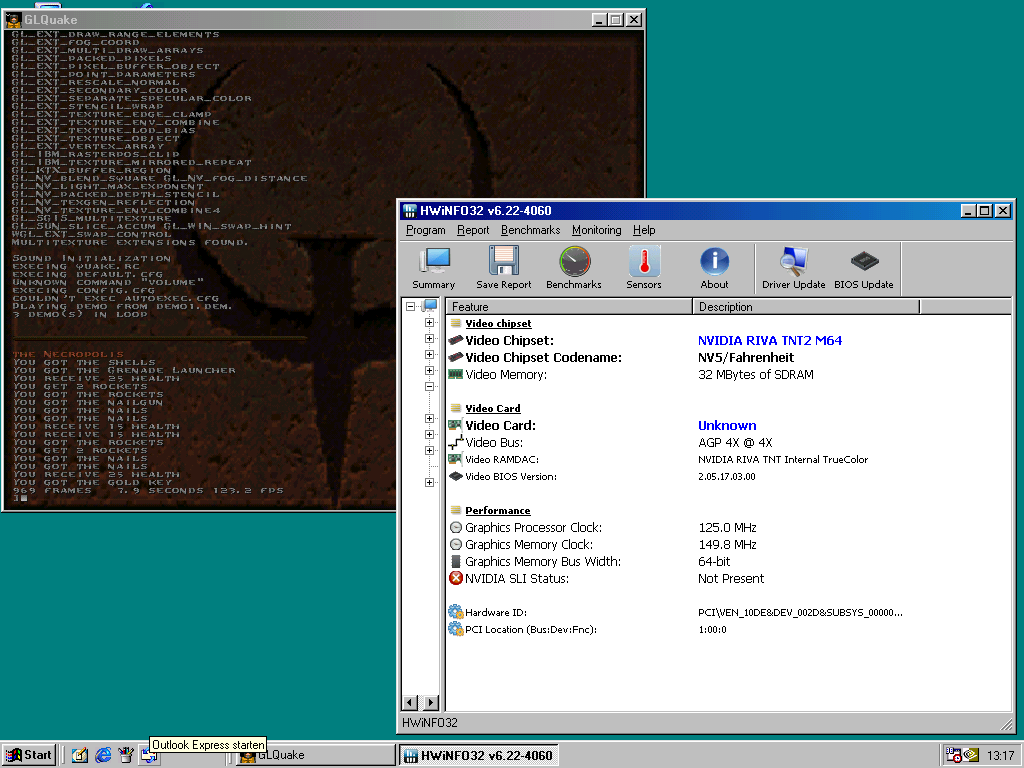Select the 2.05.17.03.00 BIOS version value
This screenshot has height=768, width=1024.
click(727, 476)
